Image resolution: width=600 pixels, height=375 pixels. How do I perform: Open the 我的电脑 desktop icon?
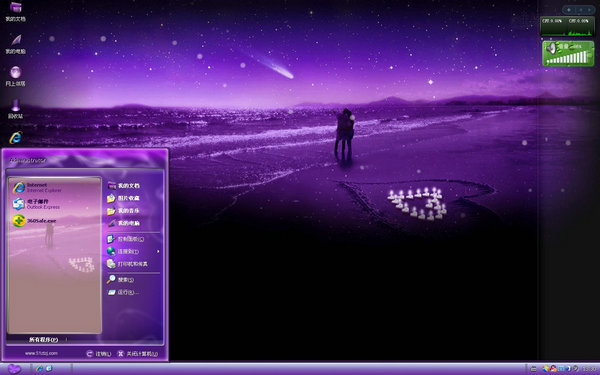coord(15,44)
